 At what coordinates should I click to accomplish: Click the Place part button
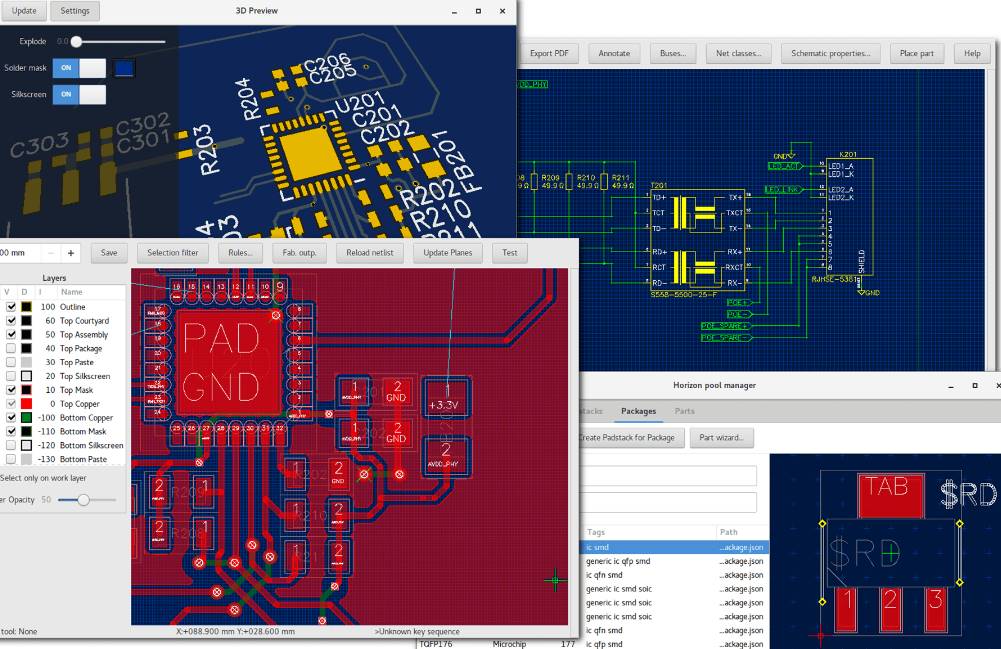pyautogui.click(x=917, y=54)
